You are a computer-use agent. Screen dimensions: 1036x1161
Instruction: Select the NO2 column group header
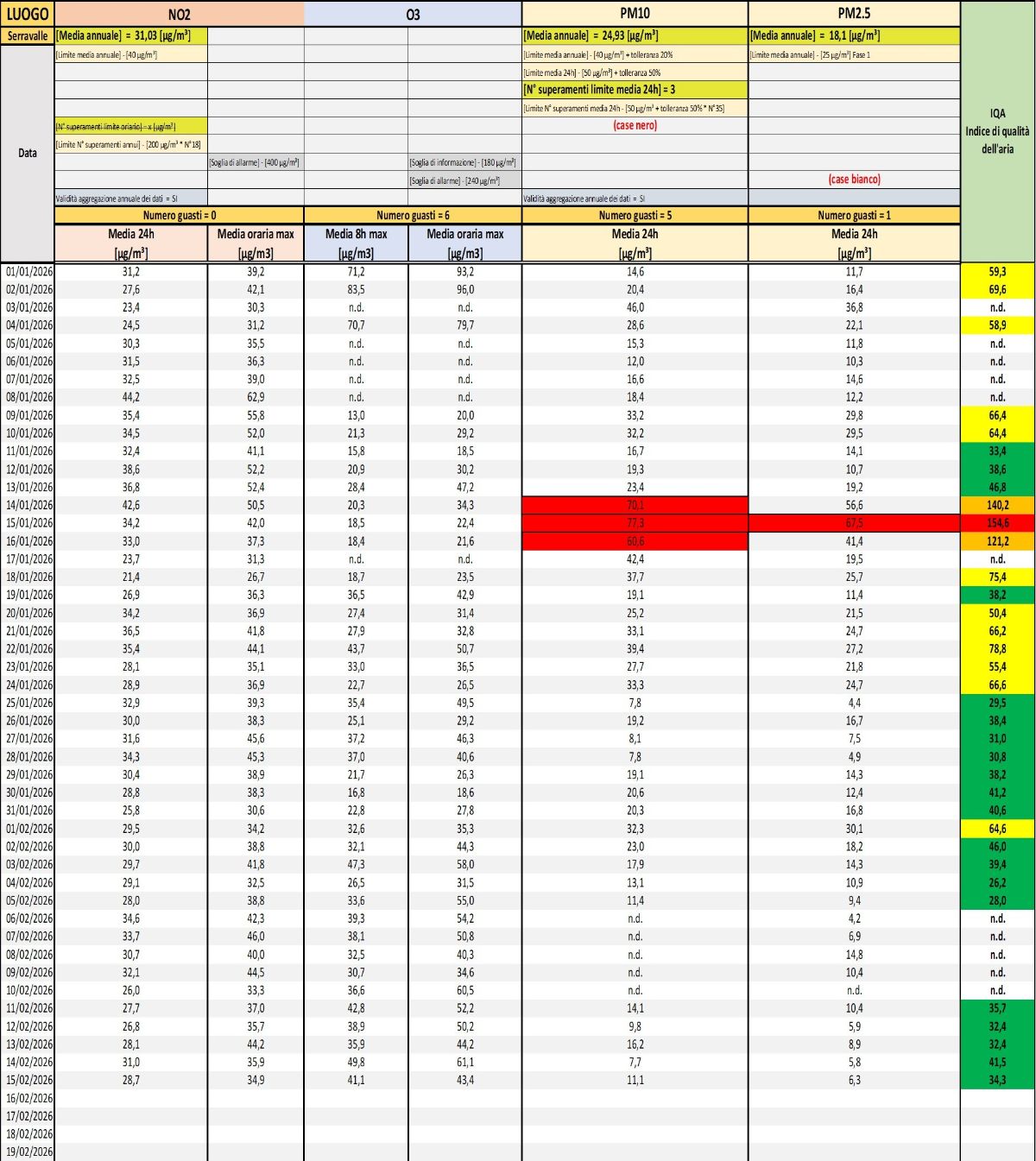point(179,14)
